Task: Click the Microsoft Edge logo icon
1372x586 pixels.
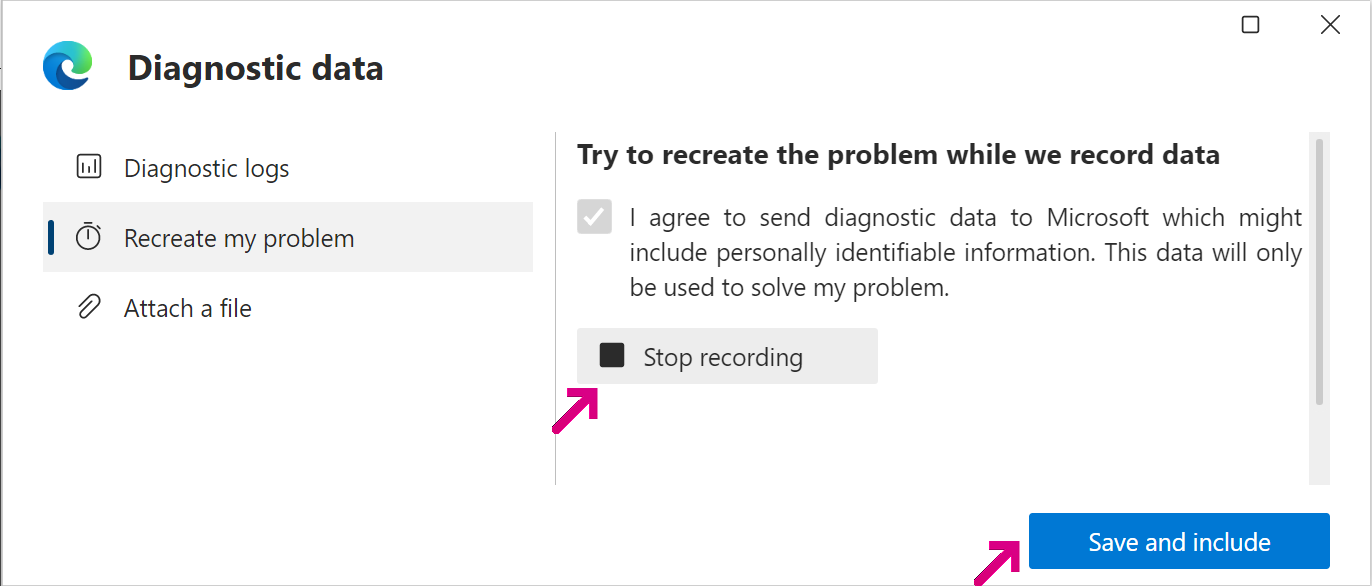Action: tap(67, 66)
